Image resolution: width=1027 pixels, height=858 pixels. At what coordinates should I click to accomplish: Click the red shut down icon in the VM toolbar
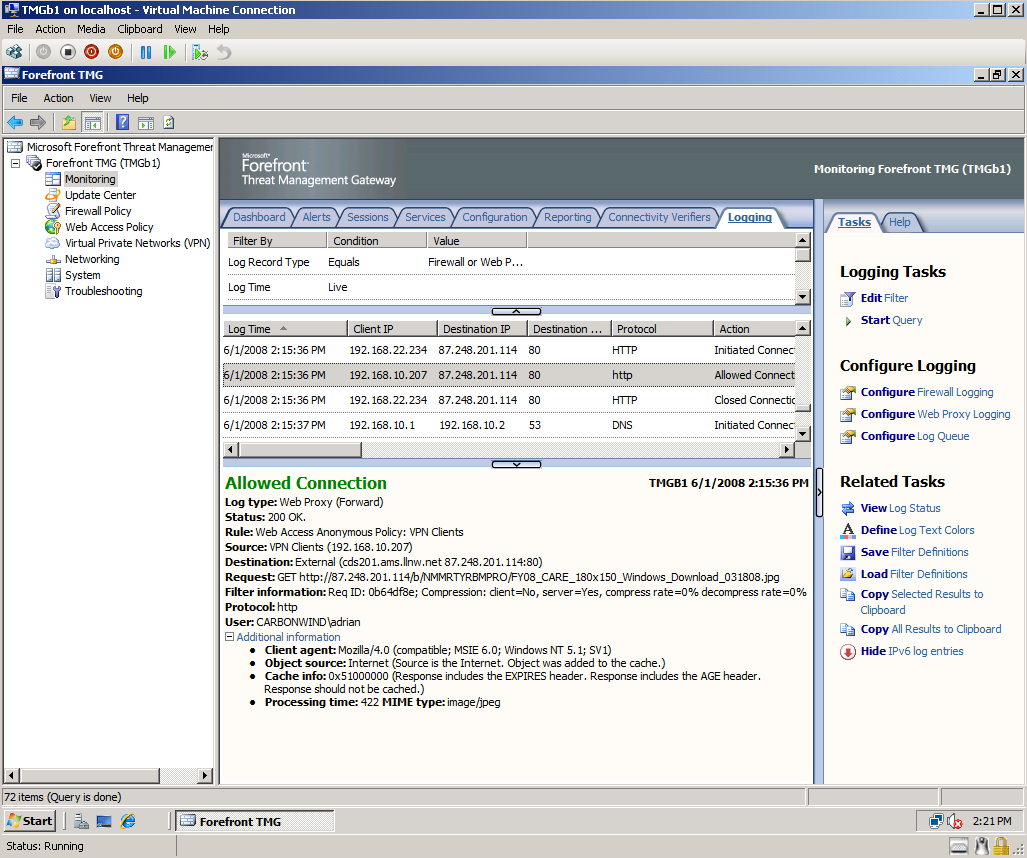point(92,52)
